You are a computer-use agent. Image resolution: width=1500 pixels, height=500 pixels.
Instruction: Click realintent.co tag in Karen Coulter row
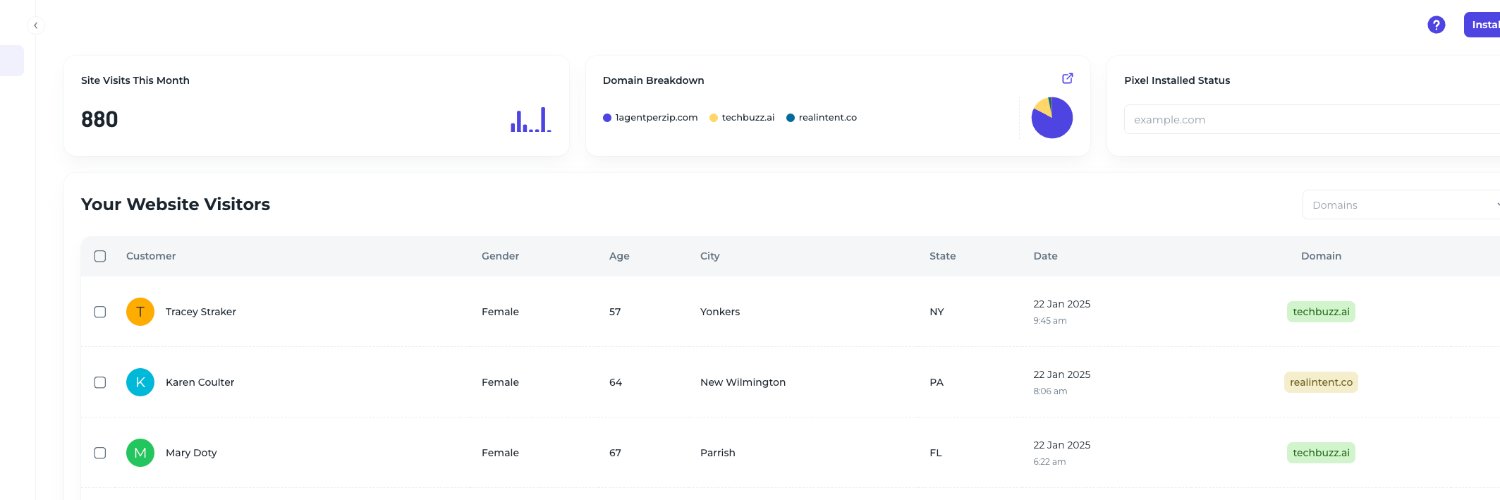click(1321, 382)
